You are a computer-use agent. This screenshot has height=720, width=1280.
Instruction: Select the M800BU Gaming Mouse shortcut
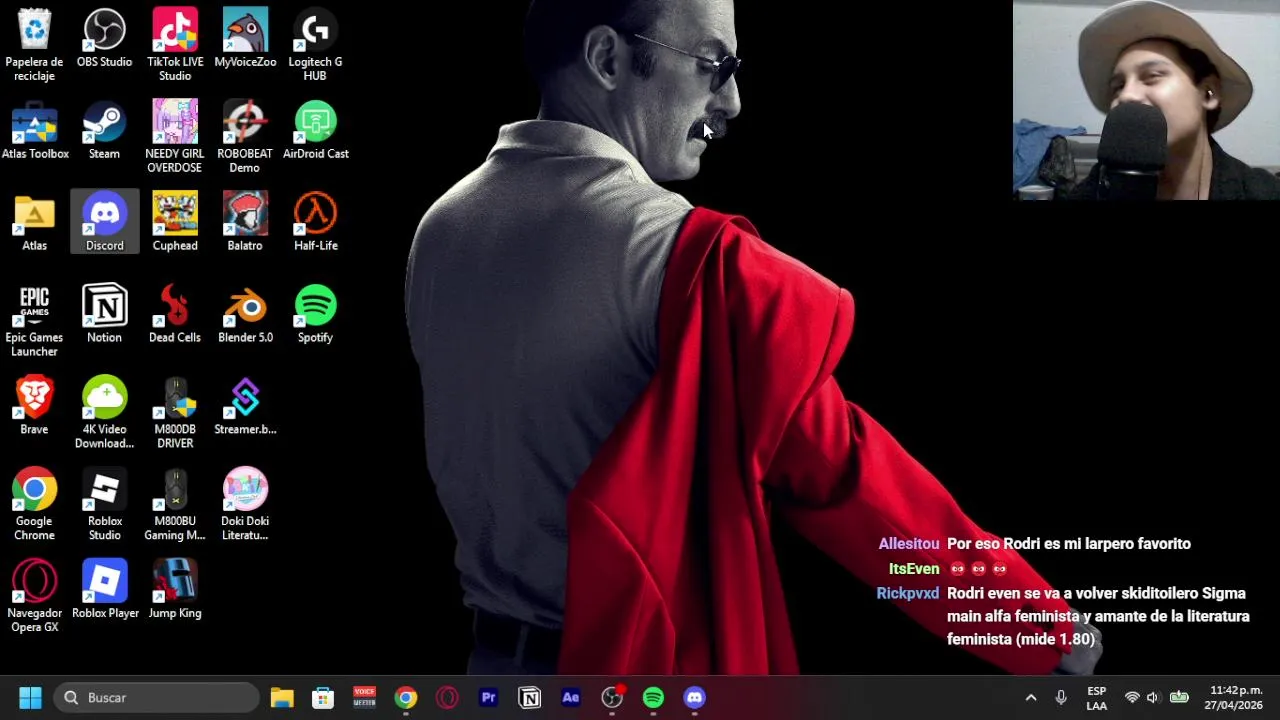pyautogui.click(x=175, y=505)
